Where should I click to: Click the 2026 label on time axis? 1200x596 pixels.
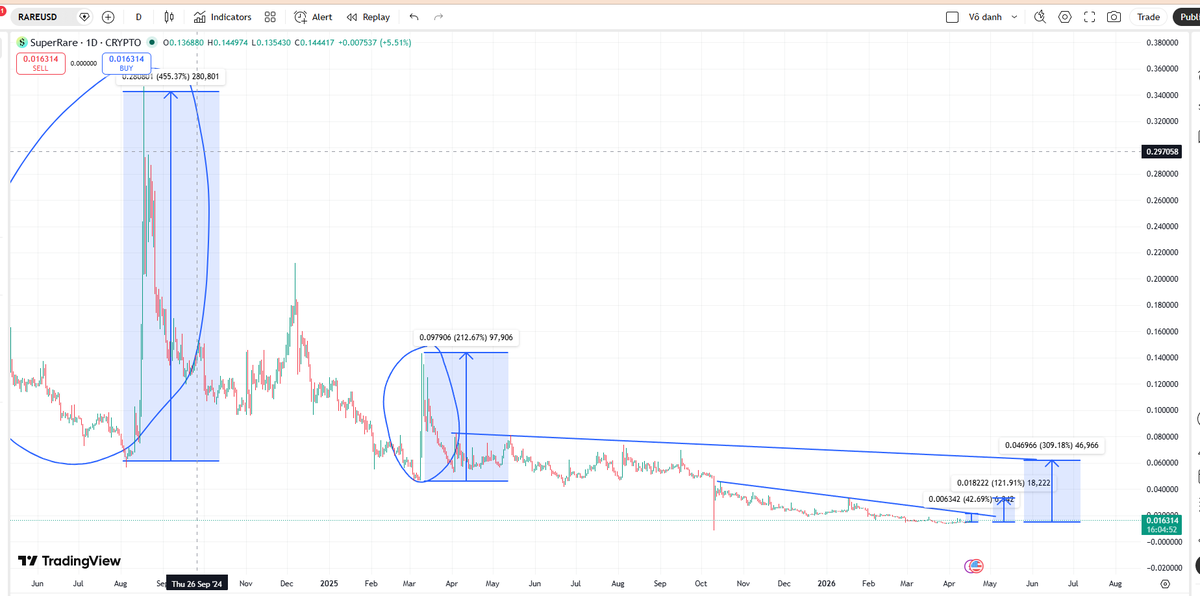click(x=826, y=582)
